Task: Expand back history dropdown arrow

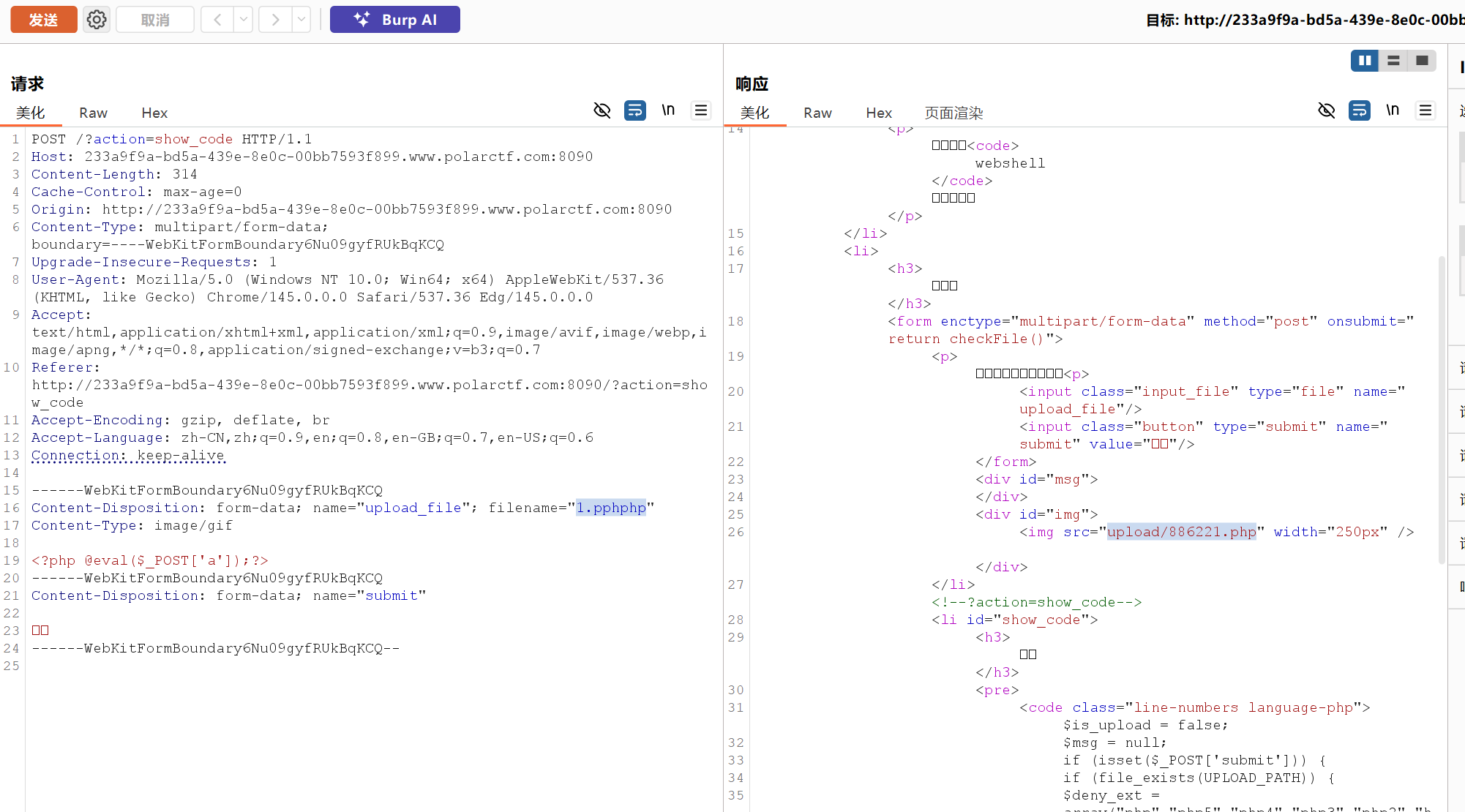Action: [x=244, y=20]
